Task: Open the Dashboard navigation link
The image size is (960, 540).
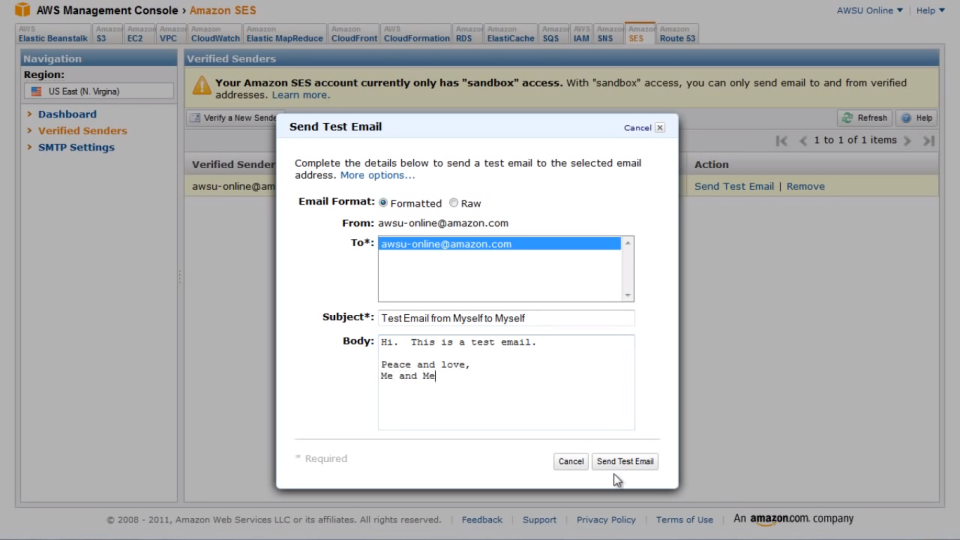Action: click(67, 114)
